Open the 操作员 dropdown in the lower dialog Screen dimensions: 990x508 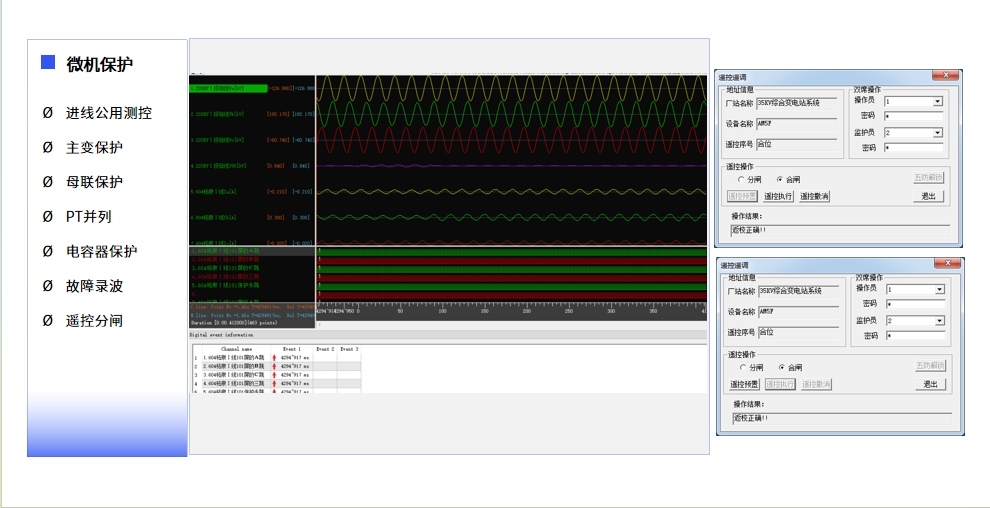[x=939, y=289]
